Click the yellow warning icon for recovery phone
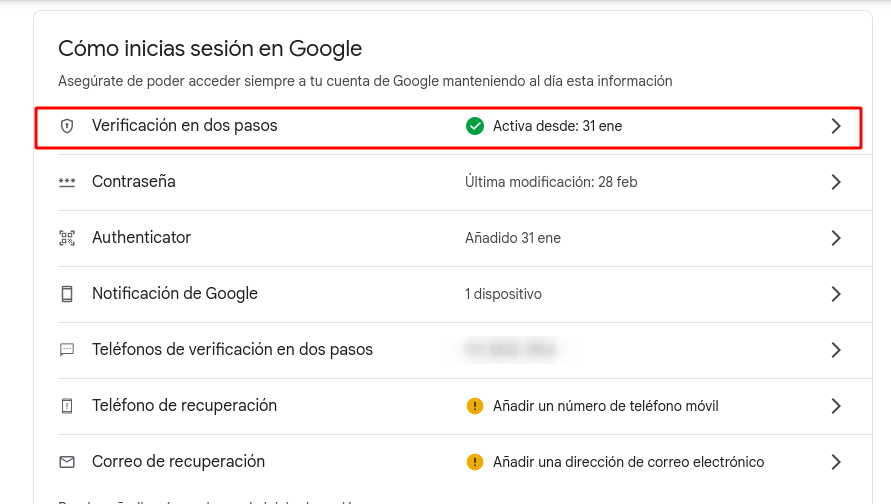Screen dimensions: 891x504 pos(475,406)
